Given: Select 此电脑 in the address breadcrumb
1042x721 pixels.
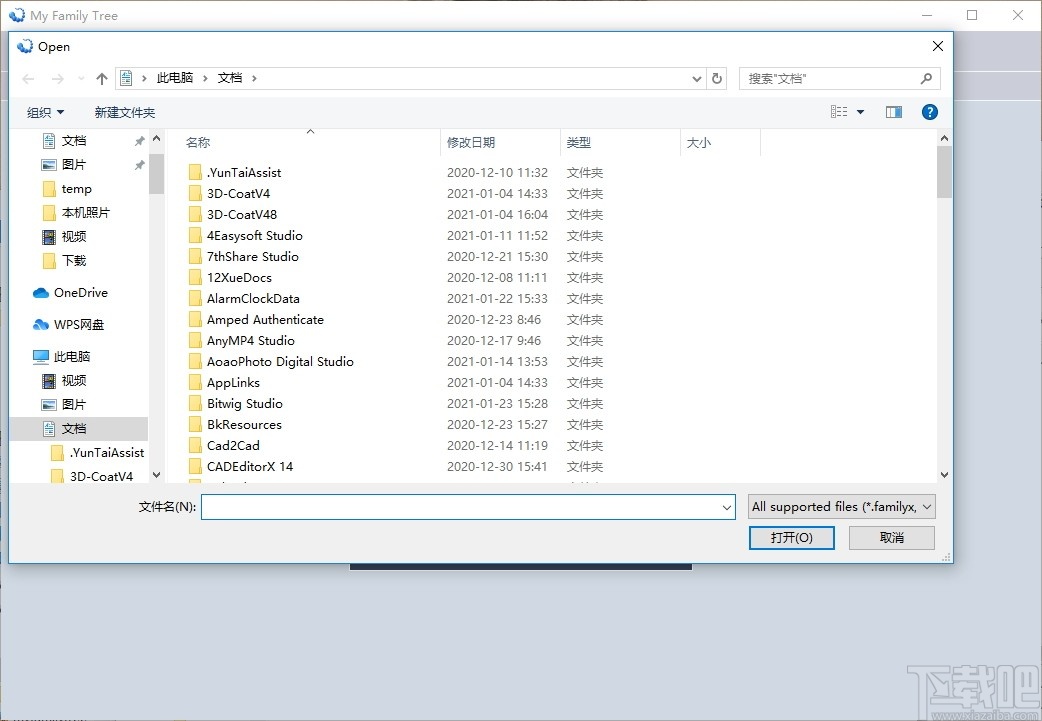Looking at the screenshot, I should coord(175,78).
